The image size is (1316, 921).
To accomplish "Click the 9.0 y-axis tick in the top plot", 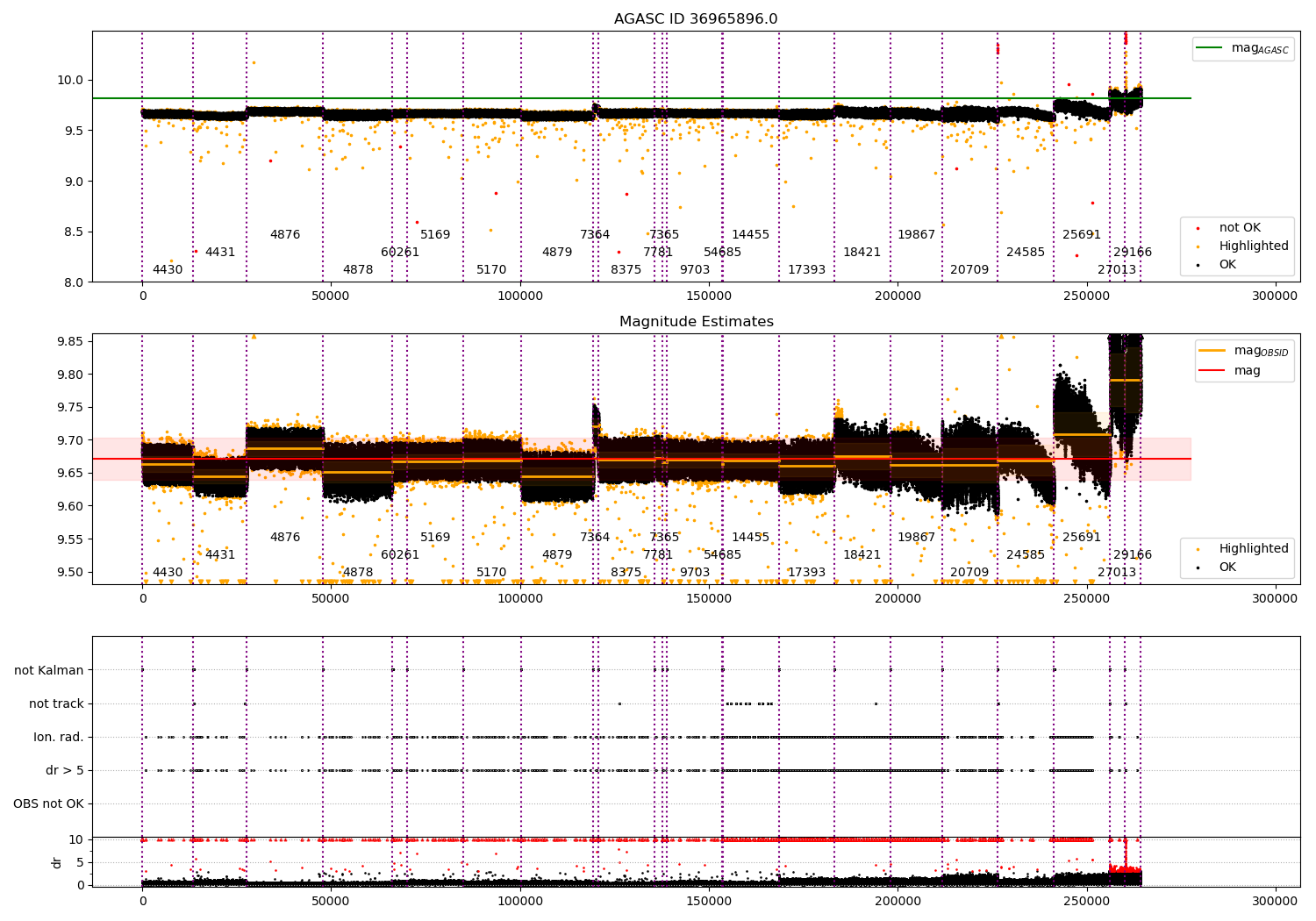I will coord(74,182).
